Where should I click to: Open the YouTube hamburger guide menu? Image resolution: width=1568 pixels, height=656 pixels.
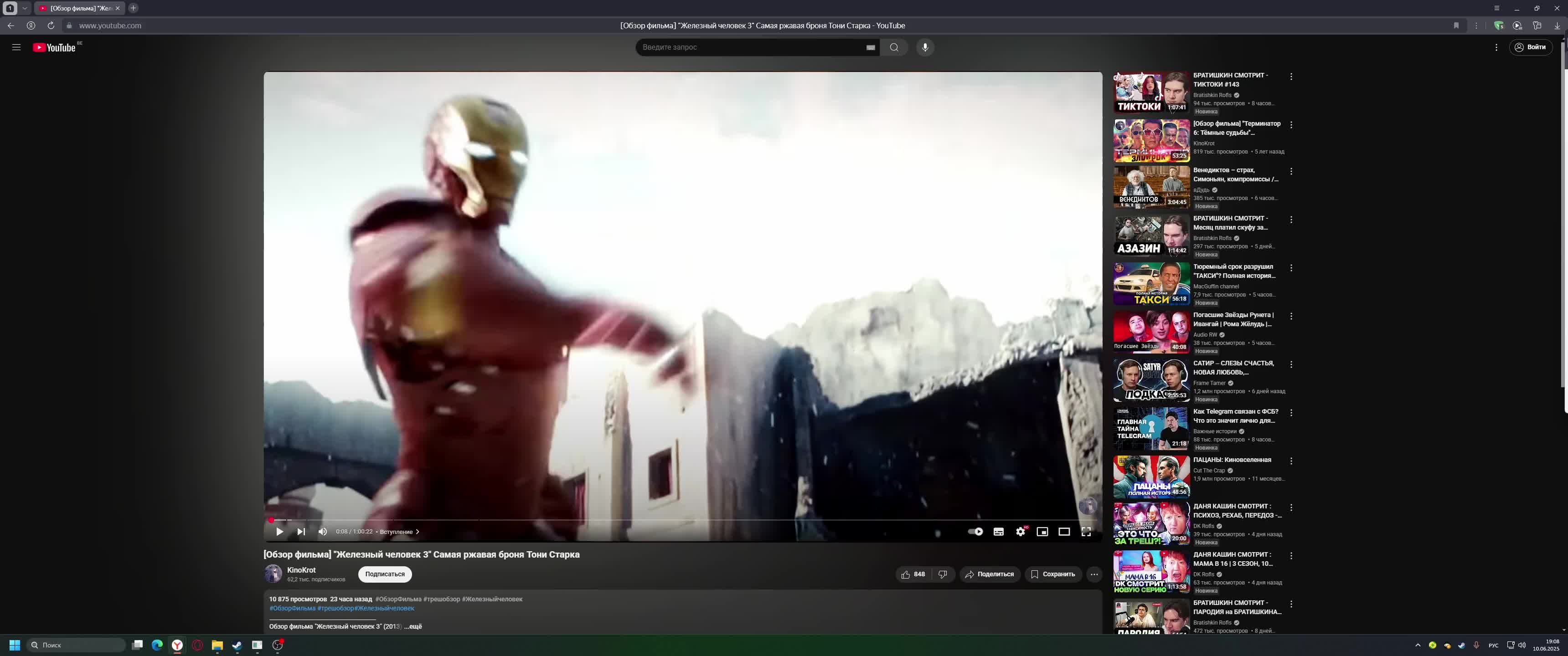click(x=16, y=47)
